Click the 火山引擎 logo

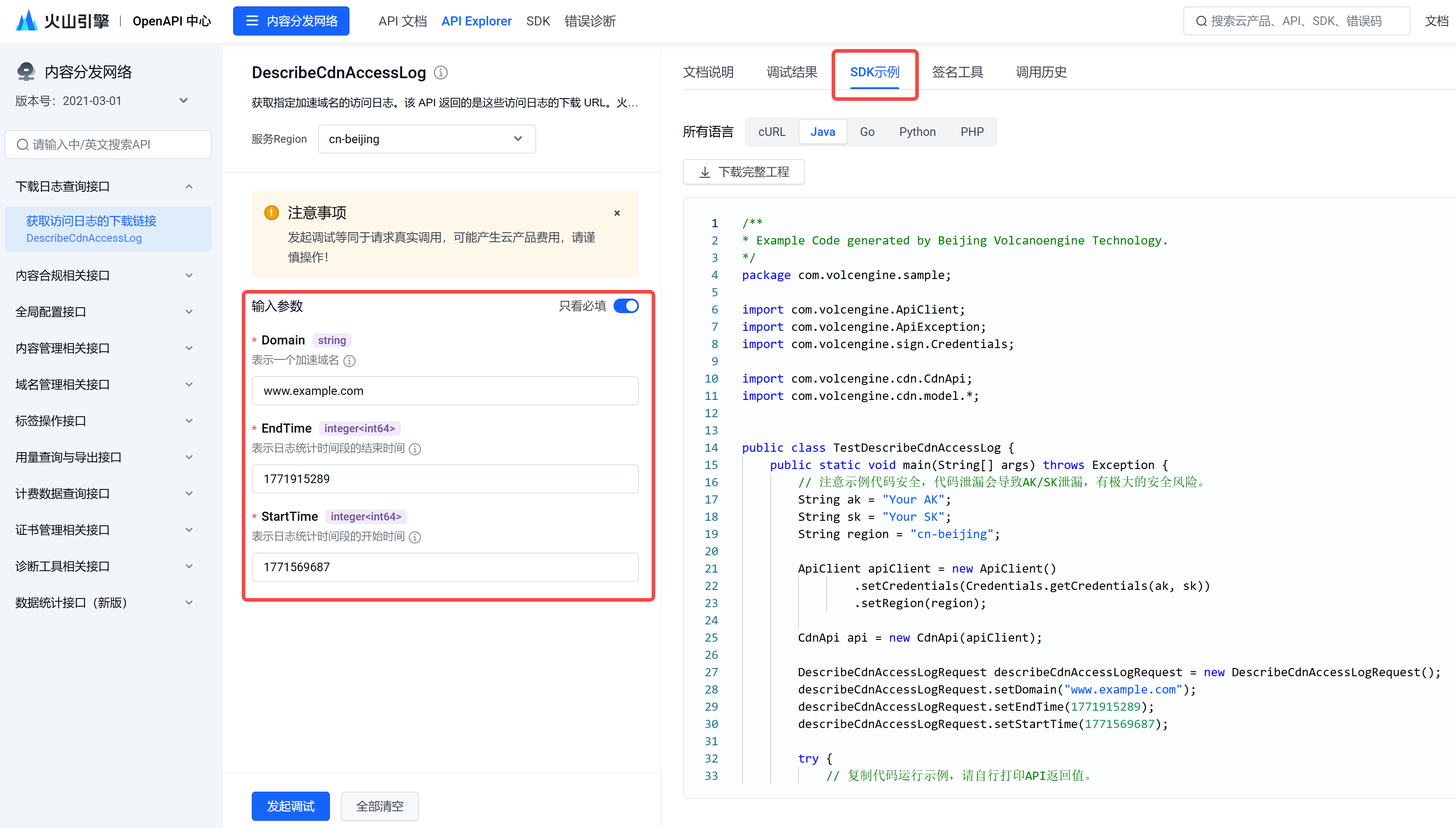click(x=63, y=21)
